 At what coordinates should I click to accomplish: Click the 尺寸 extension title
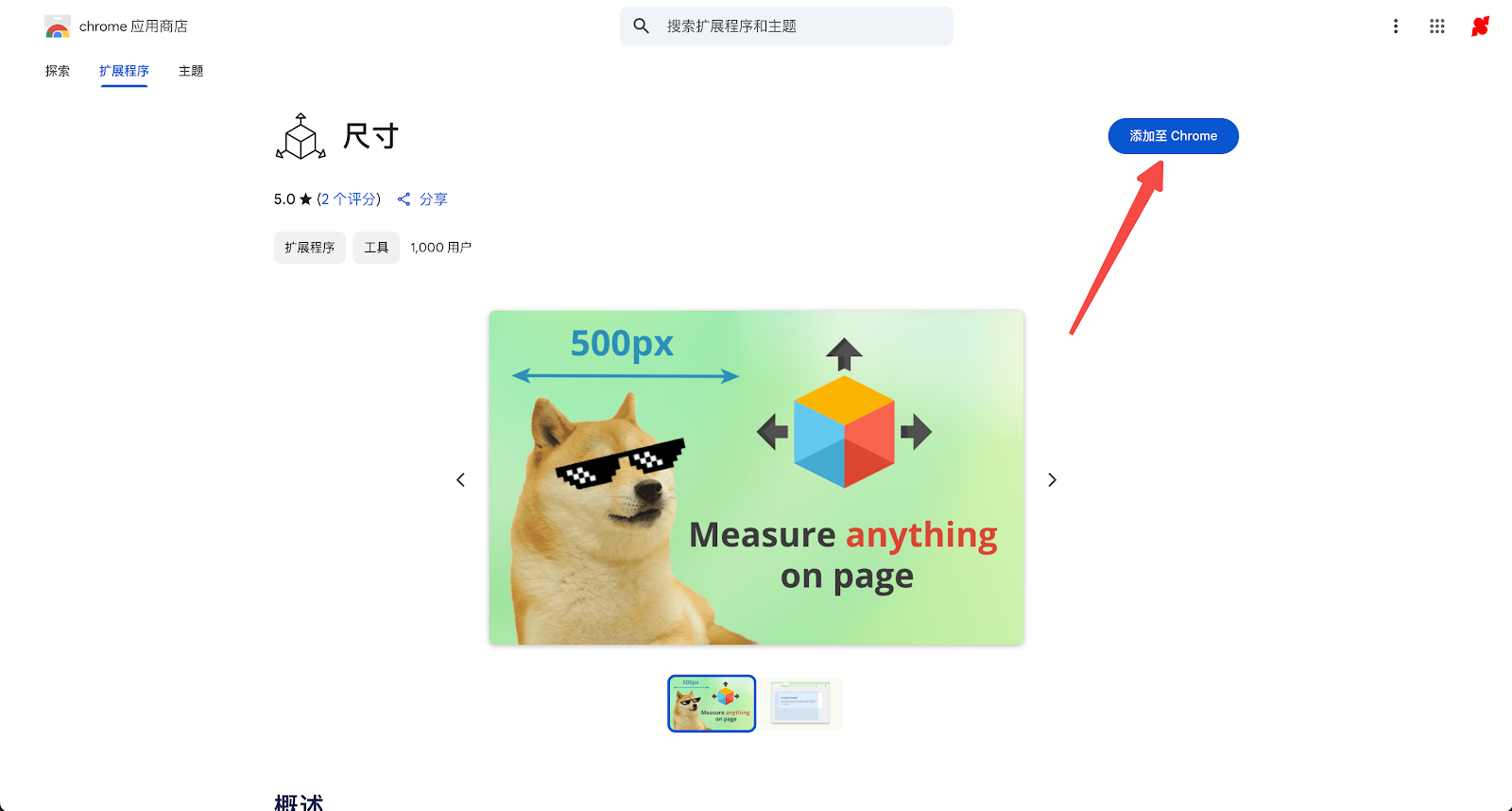coord(370,136)
